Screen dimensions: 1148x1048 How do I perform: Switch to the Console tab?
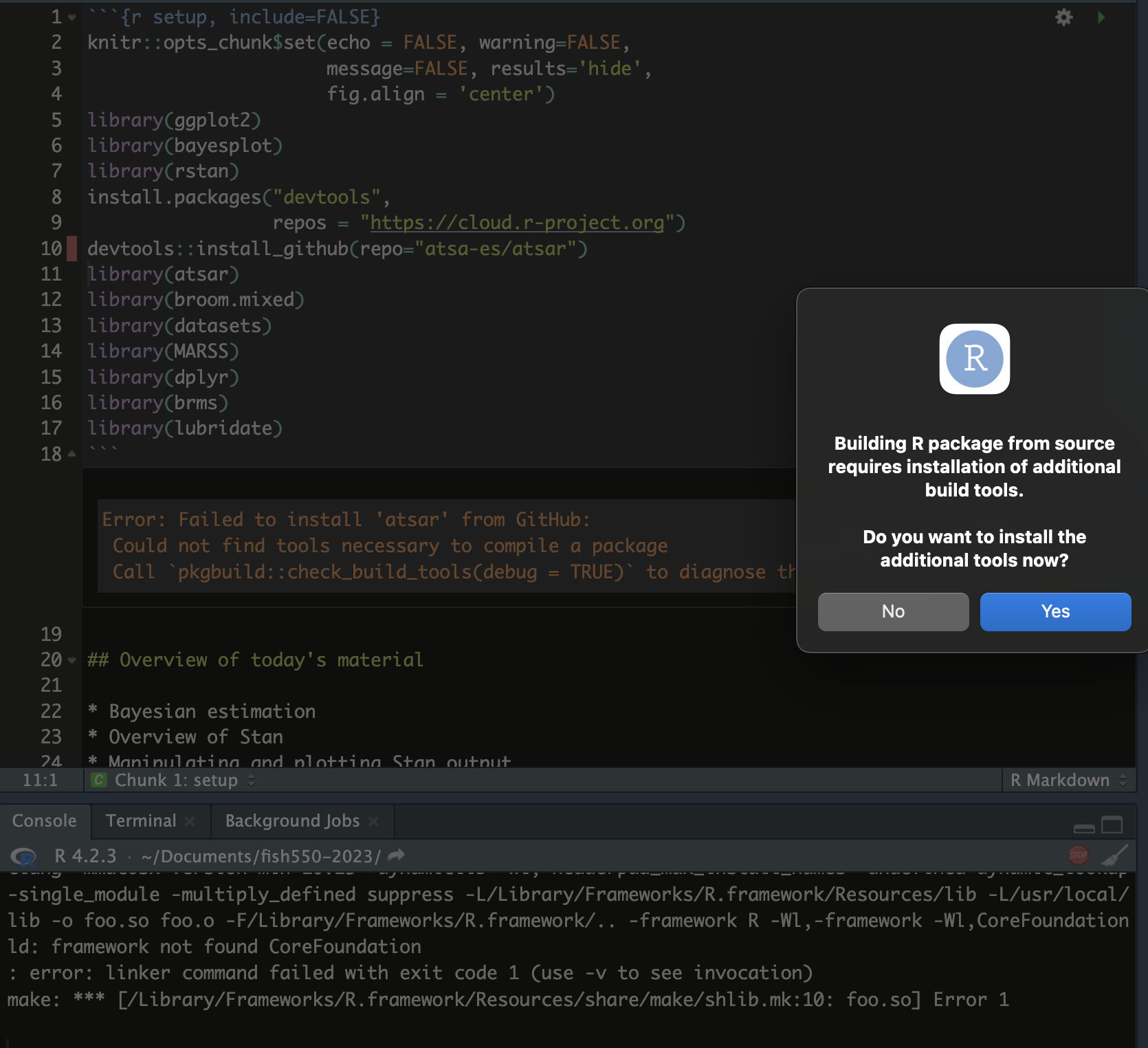(x=45, y=820)
